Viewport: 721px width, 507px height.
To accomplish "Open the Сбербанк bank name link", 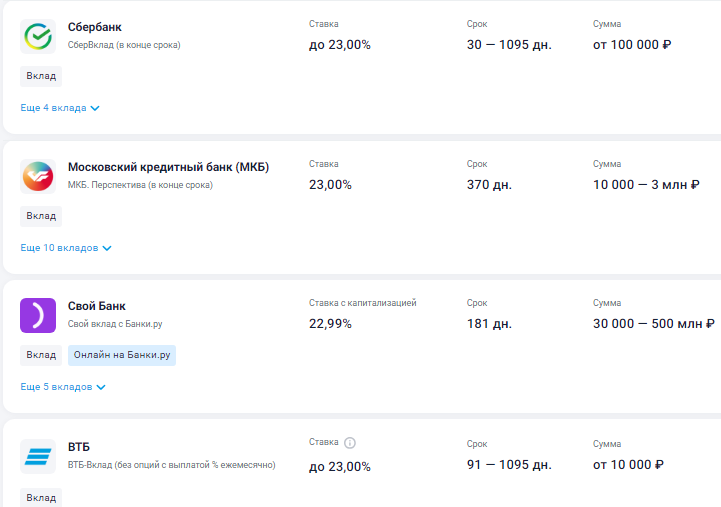I will (x=94, y=27).
